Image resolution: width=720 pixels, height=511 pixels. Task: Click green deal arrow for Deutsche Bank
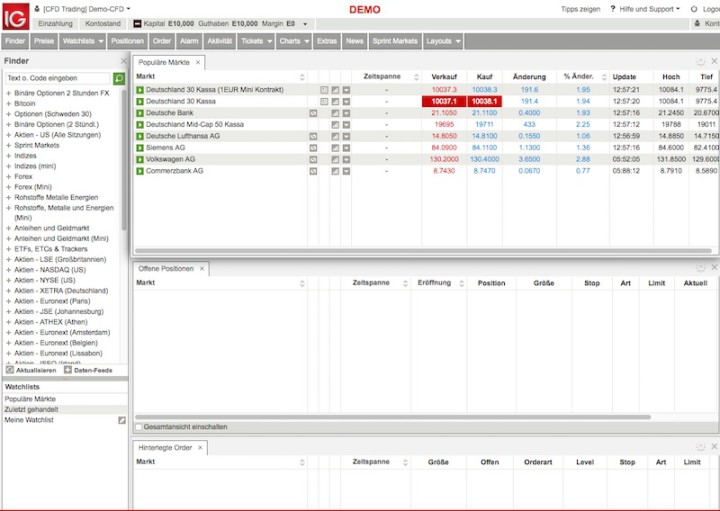(140, 113)
